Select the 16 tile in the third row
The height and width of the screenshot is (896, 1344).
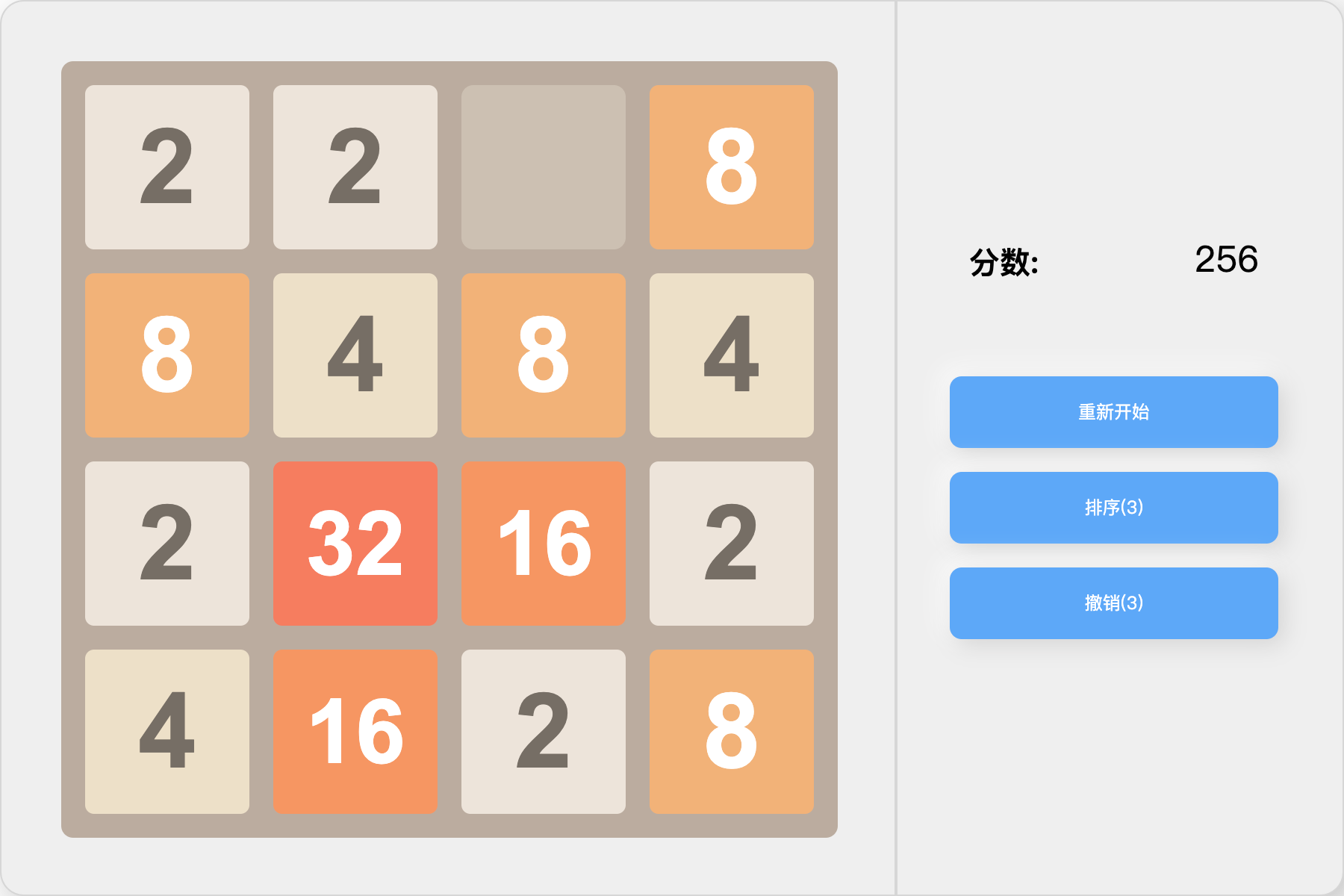click(544, 544)
